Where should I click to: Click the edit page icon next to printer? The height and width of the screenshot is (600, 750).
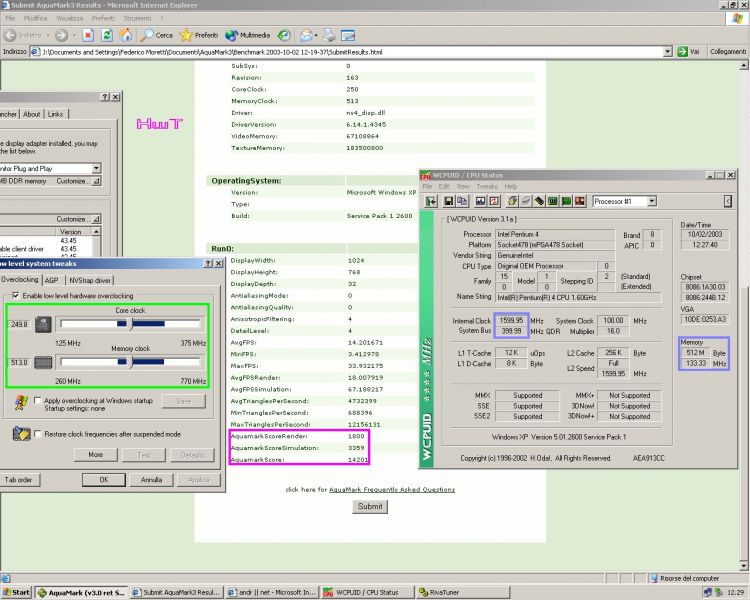pos(348,35)
